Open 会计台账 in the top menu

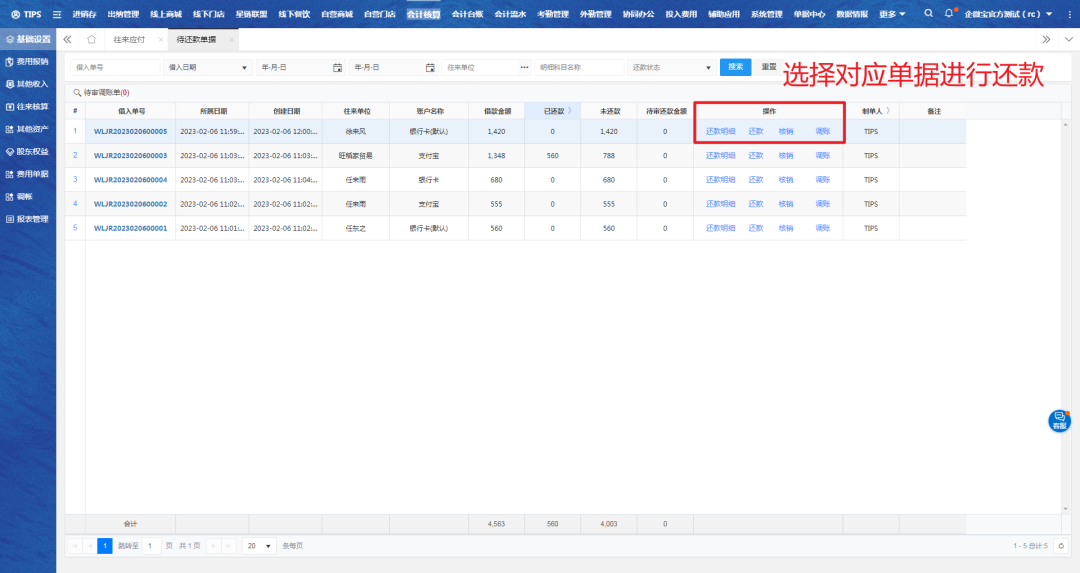[467, 14]
